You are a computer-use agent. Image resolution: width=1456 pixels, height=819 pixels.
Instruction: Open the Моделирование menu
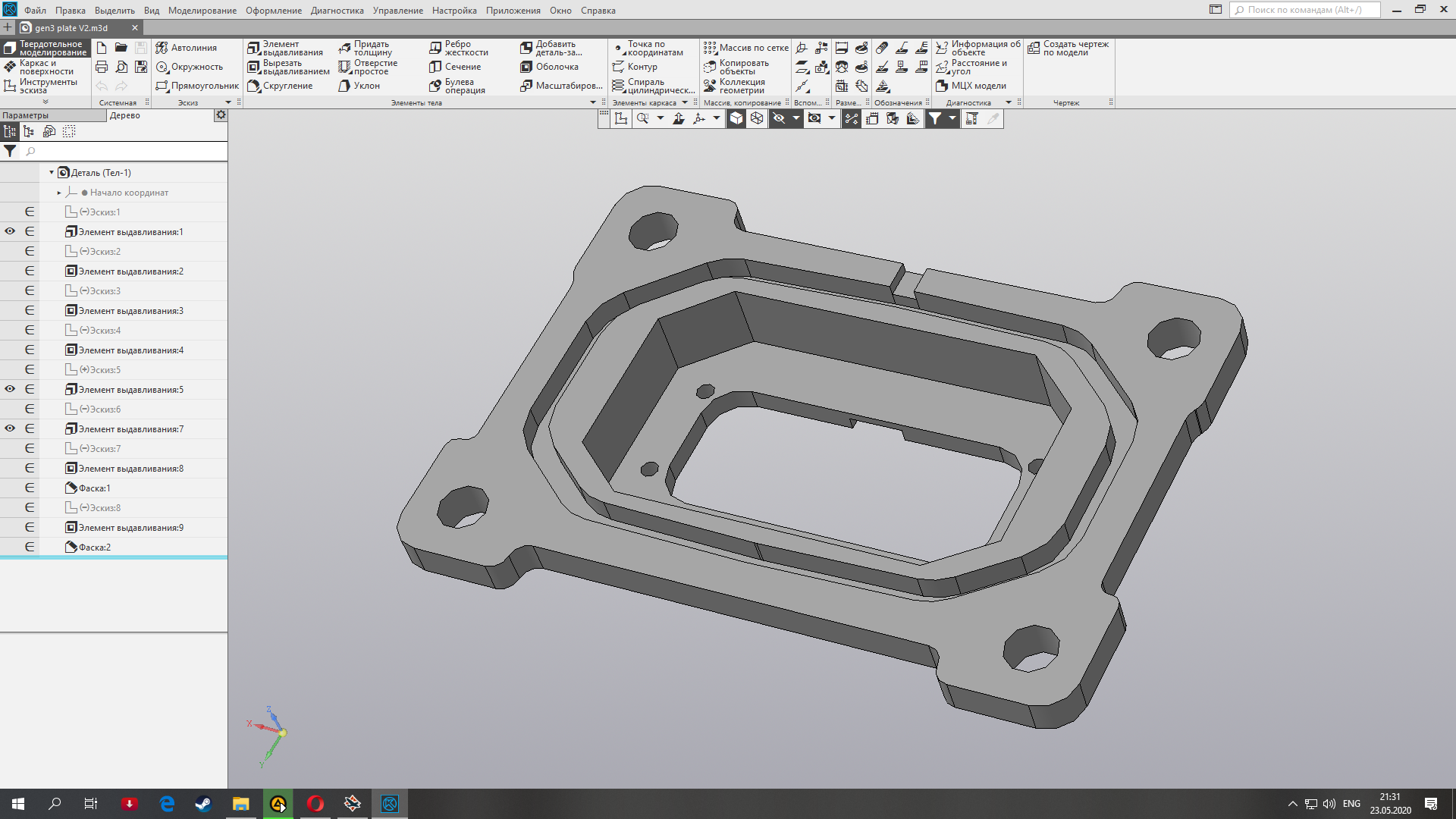pos(202,11)
